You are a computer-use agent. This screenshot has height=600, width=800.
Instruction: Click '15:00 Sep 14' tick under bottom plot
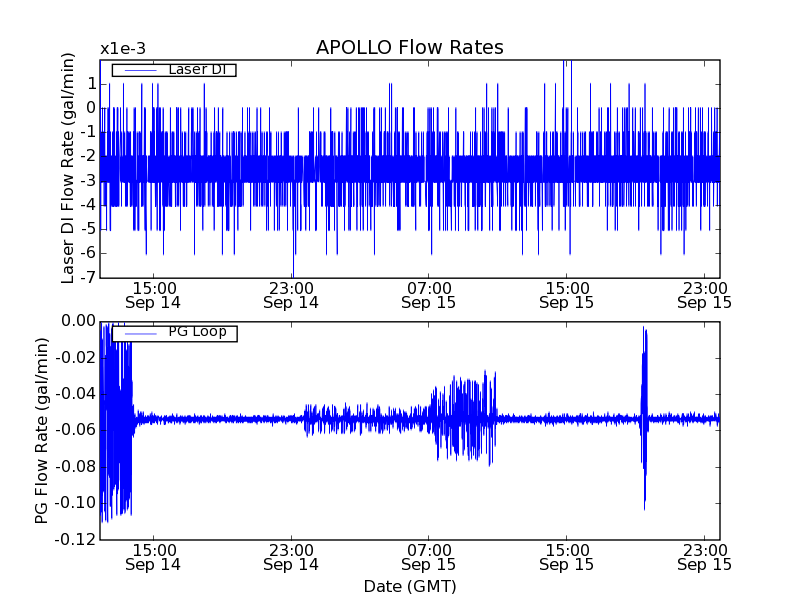[153, 558]
